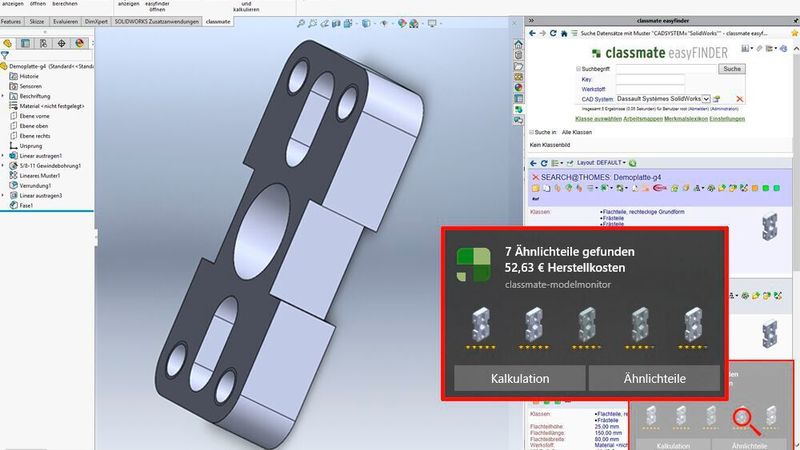Viewport: 800px width, 450px height.
Task: Click the easyfinder browser back arrow
Action: point(532,33)
